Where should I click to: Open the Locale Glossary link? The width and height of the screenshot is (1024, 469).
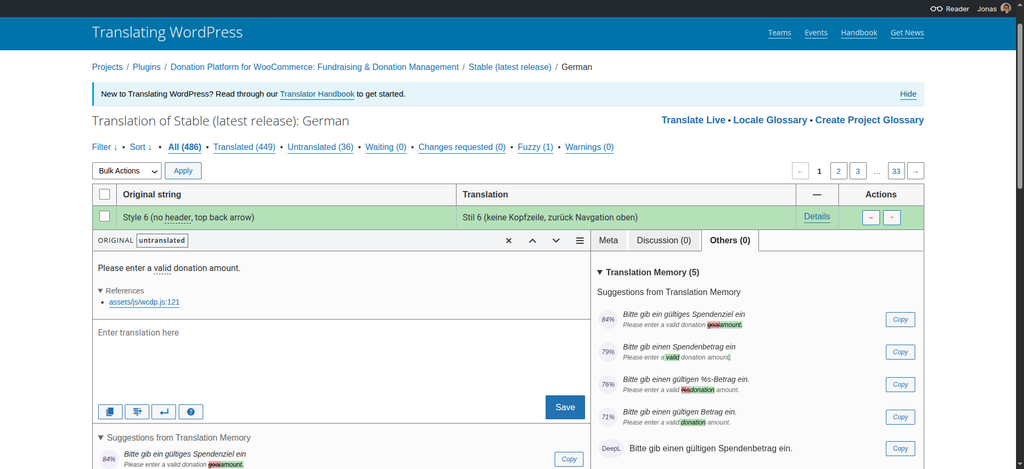coord(770,120)
